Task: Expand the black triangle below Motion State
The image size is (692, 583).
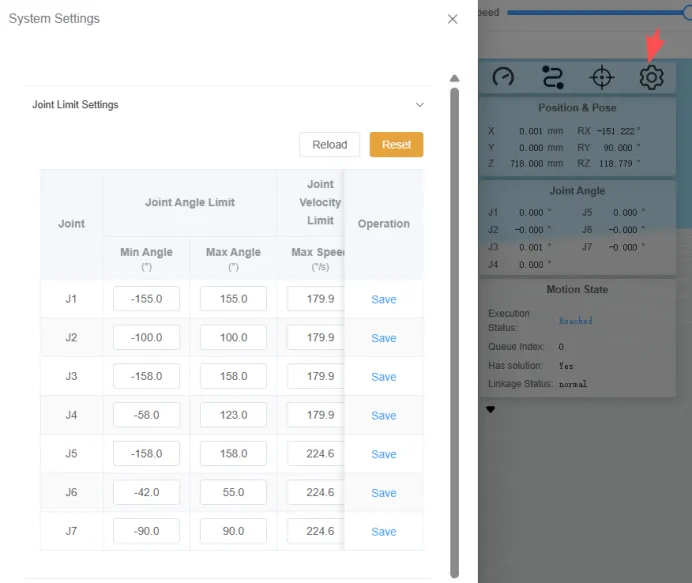Action: 490,409
